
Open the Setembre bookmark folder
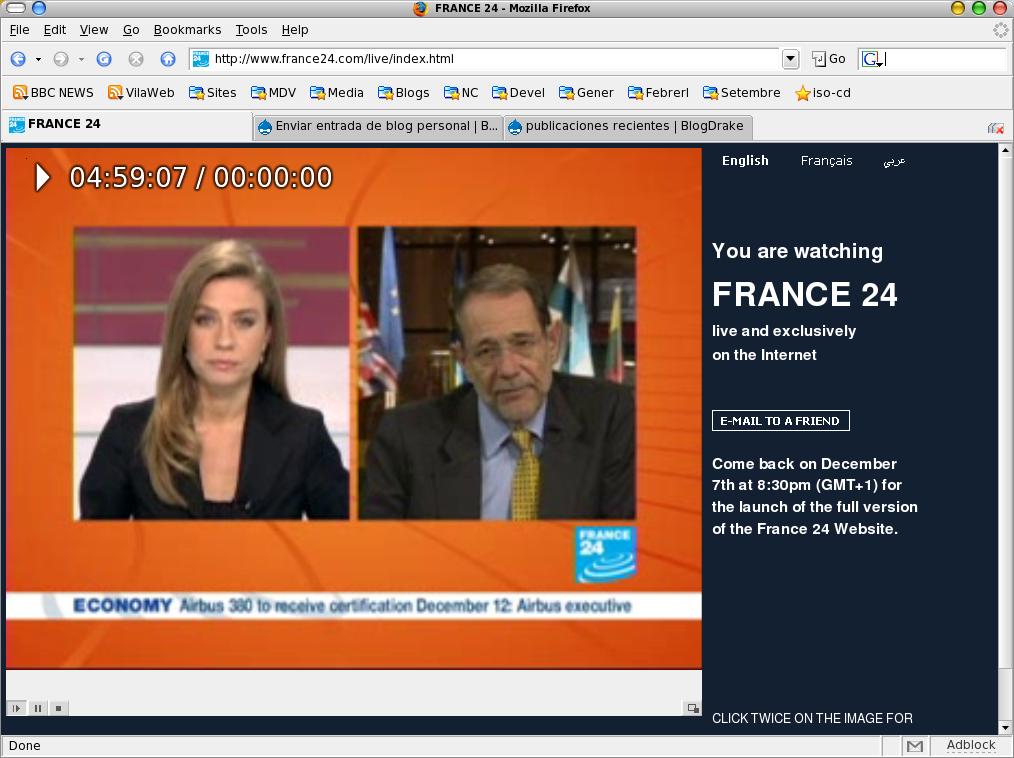coord(742,92)
